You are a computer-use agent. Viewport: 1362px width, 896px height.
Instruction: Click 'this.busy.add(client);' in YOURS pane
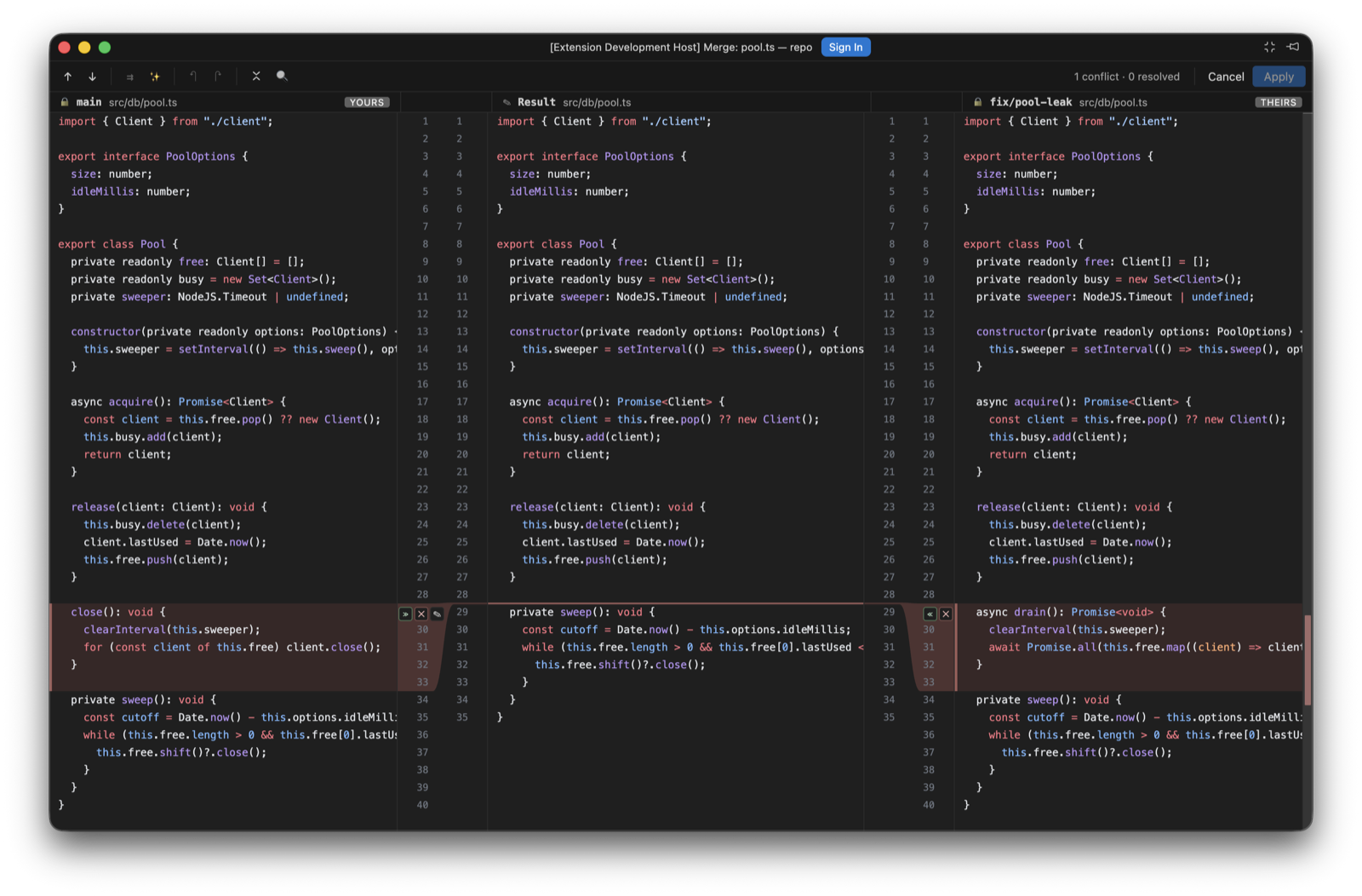point(152,437)
